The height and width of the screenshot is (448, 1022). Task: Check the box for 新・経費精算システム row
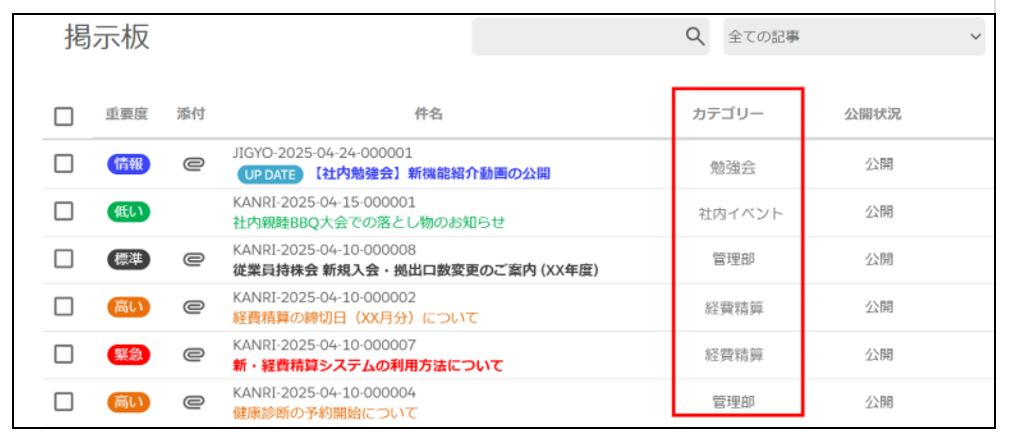point(64,354)
